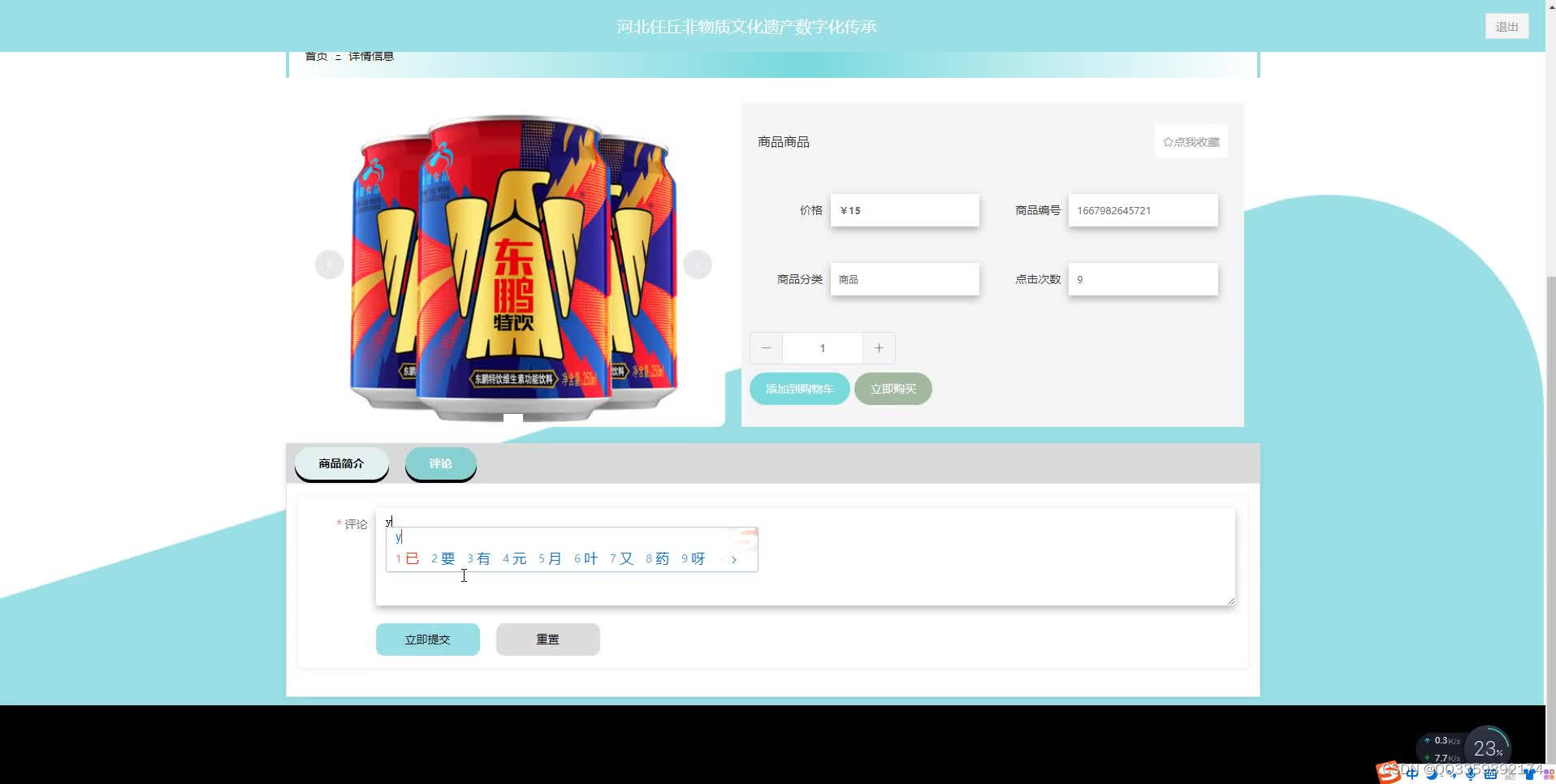
Task: Increase quantity with plus button
Action: tap(879, 348)
